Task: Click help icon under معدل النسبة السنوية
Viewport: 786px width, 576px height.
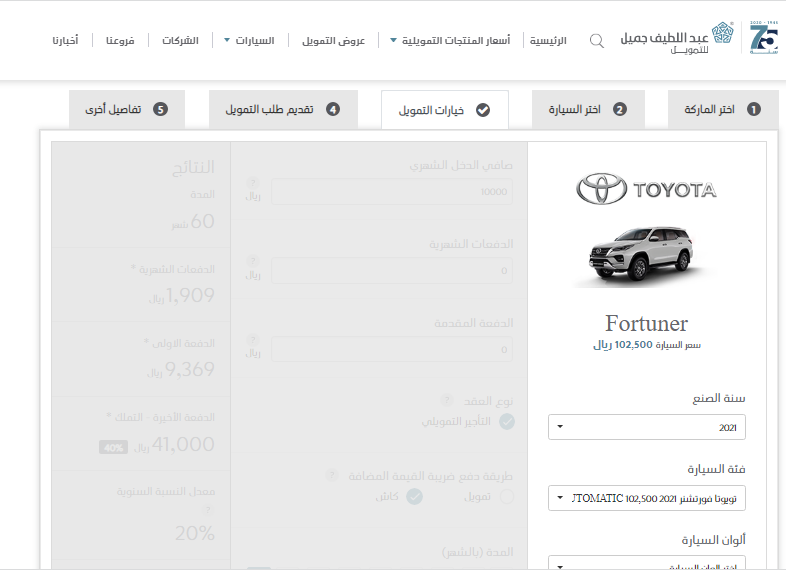Action: [x=209, y=510]
